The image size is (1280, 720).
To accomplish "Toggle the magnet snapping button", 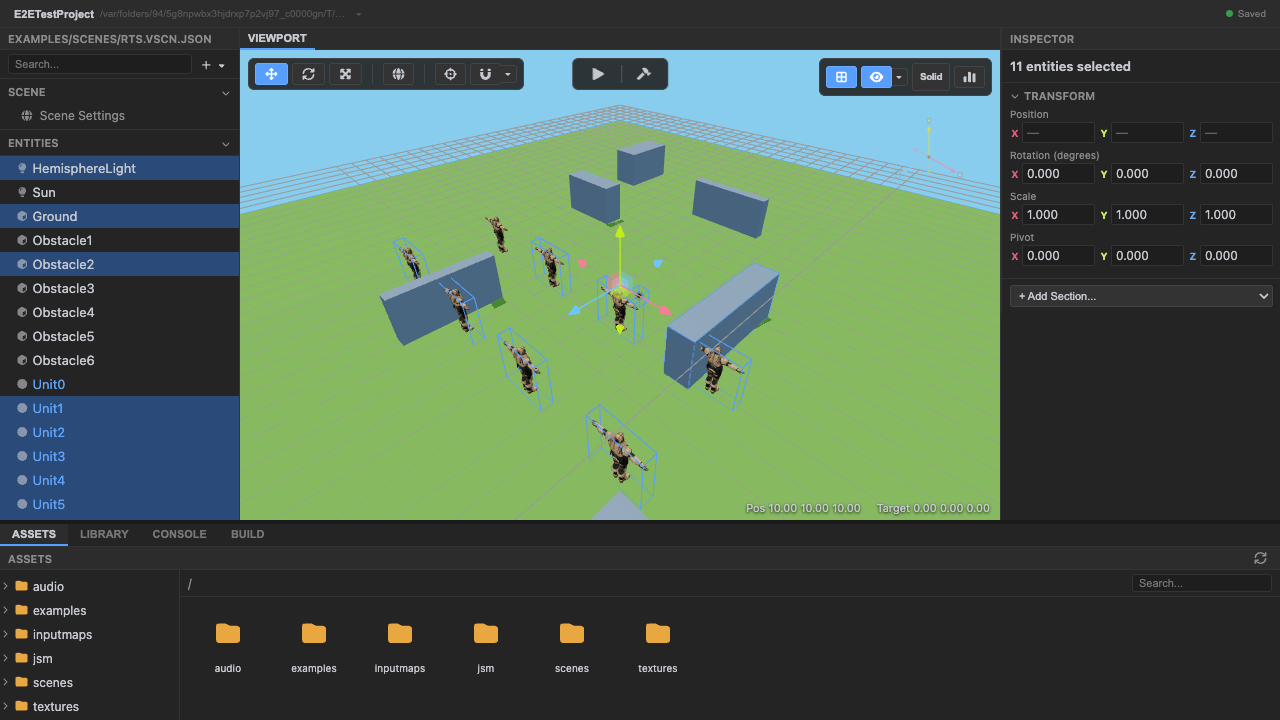I will (x=485, y=74).
